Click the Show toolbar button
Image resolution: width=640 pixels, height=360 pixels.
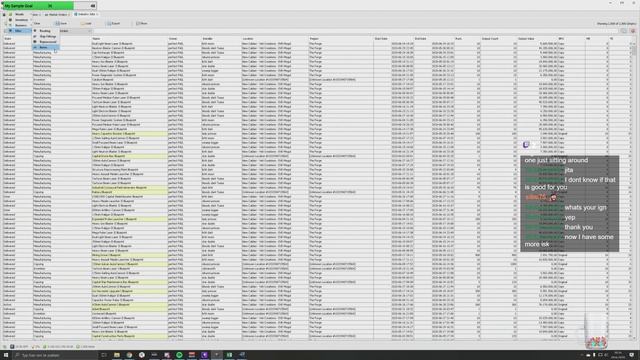pyautogui.click(x=142, y=24)
